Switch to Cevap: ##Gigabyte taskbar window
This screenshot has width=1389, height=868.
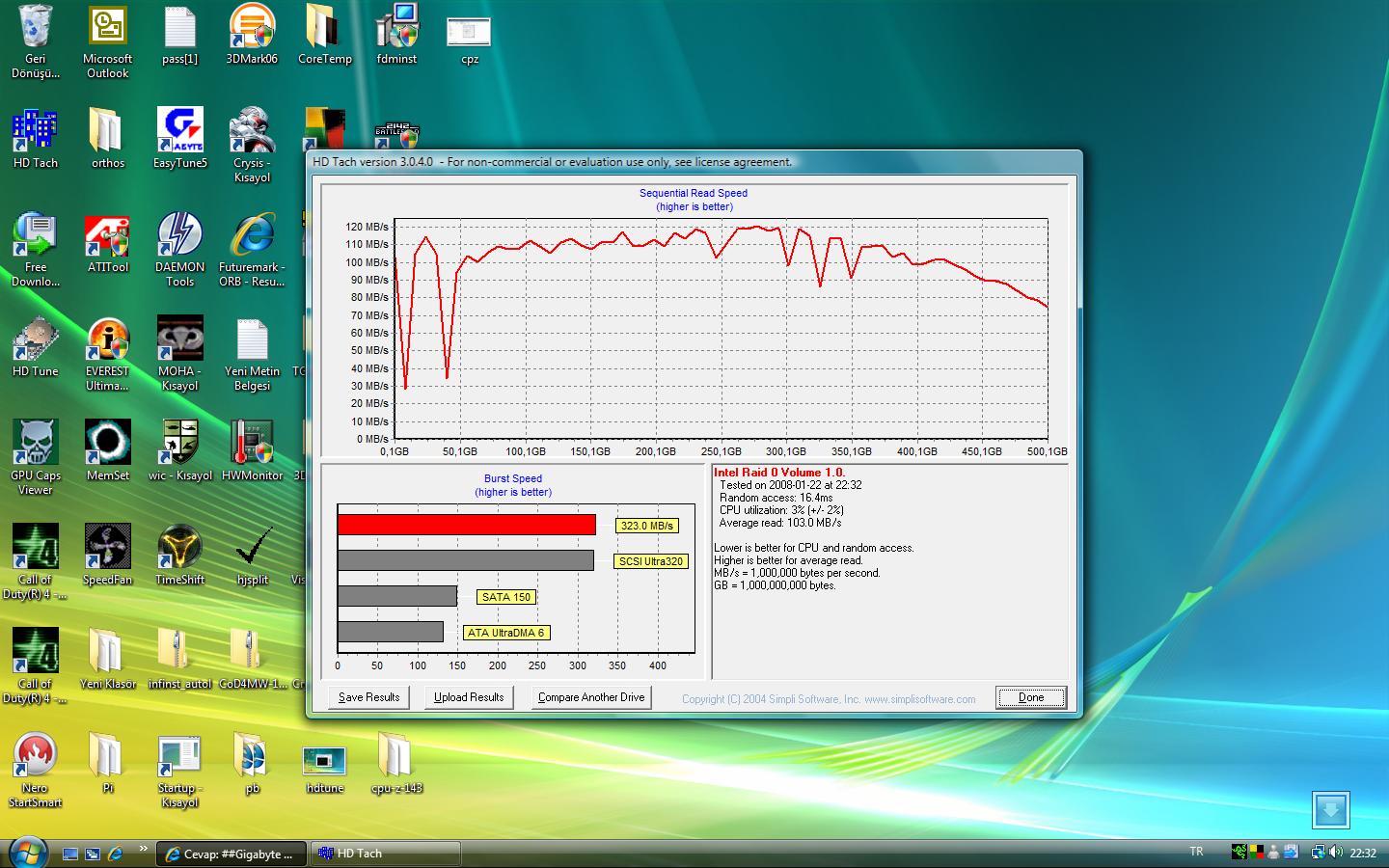point(231,854)
